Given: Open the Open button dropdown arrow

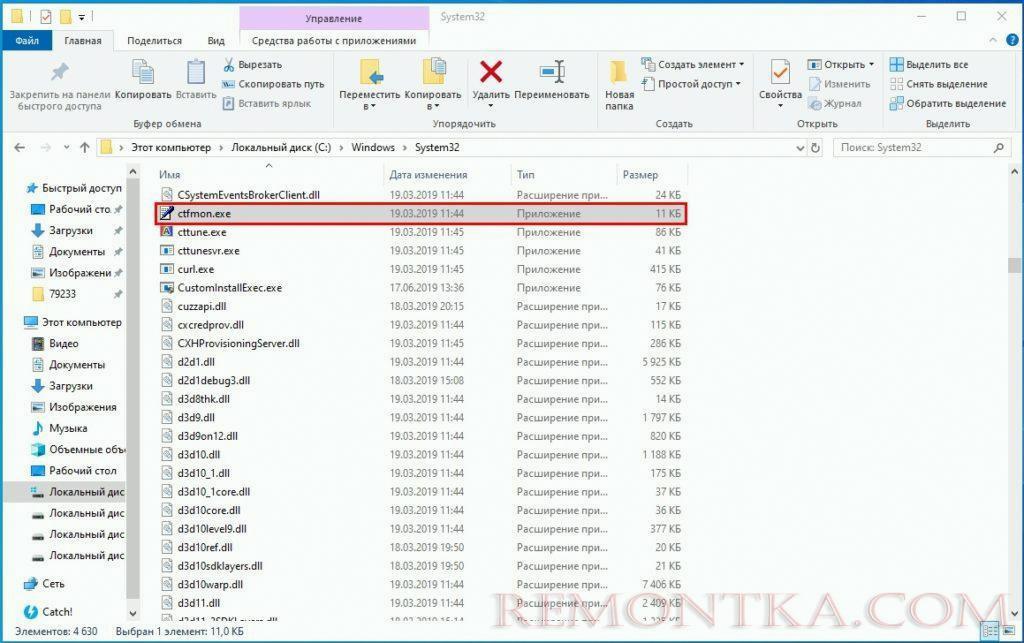Looking at the screenshot, I should 871,65.
